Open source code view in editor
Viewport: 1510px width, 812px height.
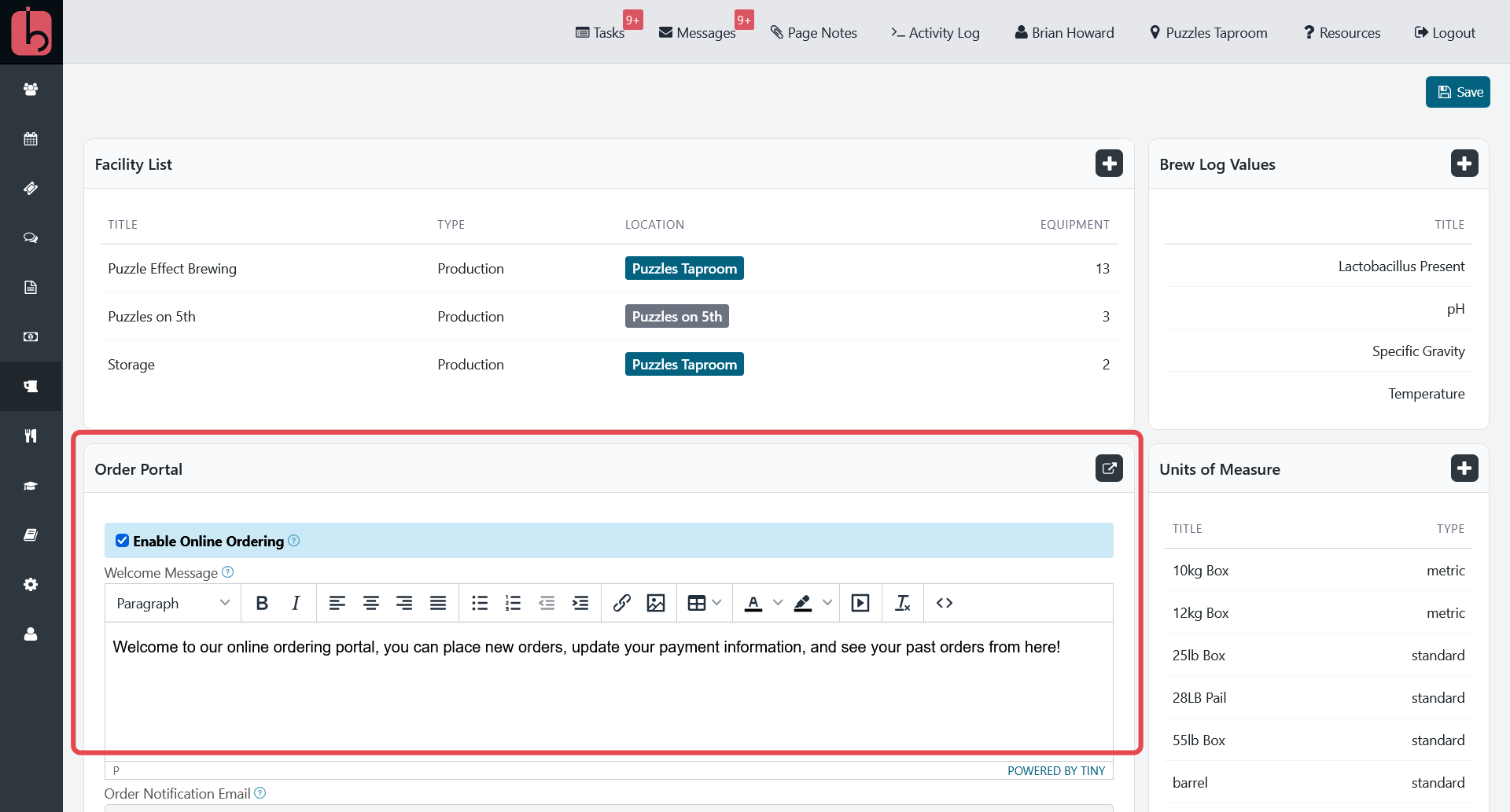[x=945, y=603]
